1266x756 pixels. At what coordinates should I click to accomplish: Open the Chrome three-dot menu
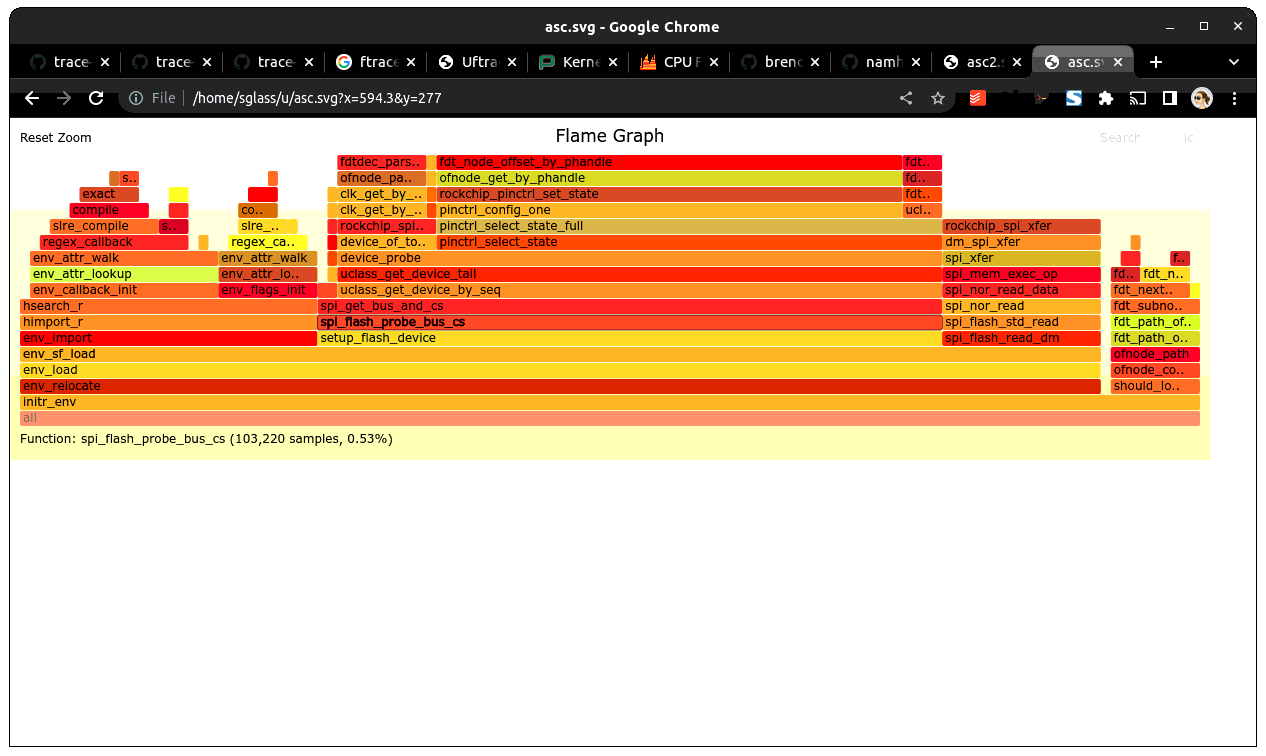tap(1235, 98)
